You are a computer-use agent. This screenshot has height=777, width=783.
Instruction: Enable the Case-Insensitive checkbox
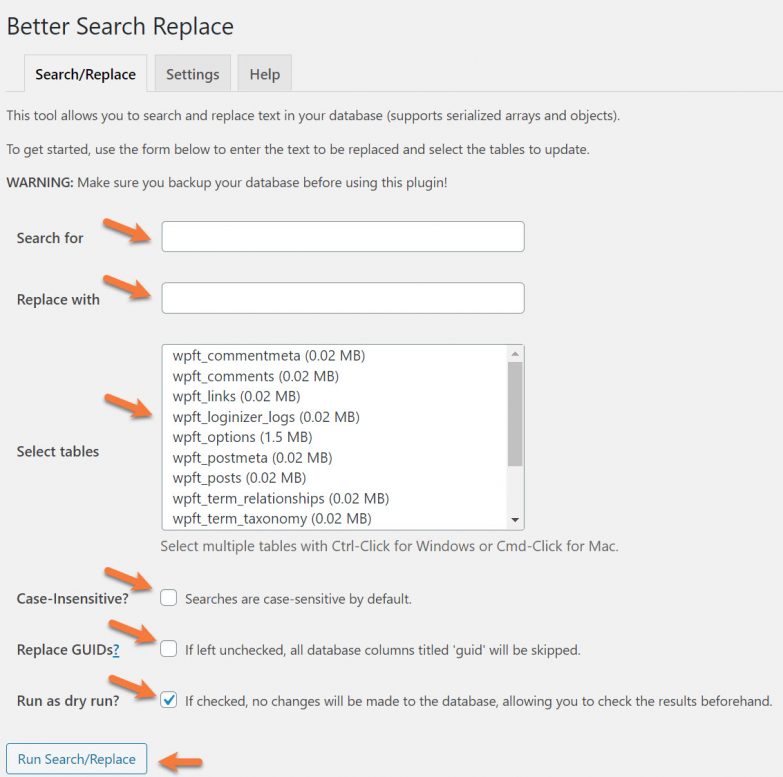click(169, 598)
